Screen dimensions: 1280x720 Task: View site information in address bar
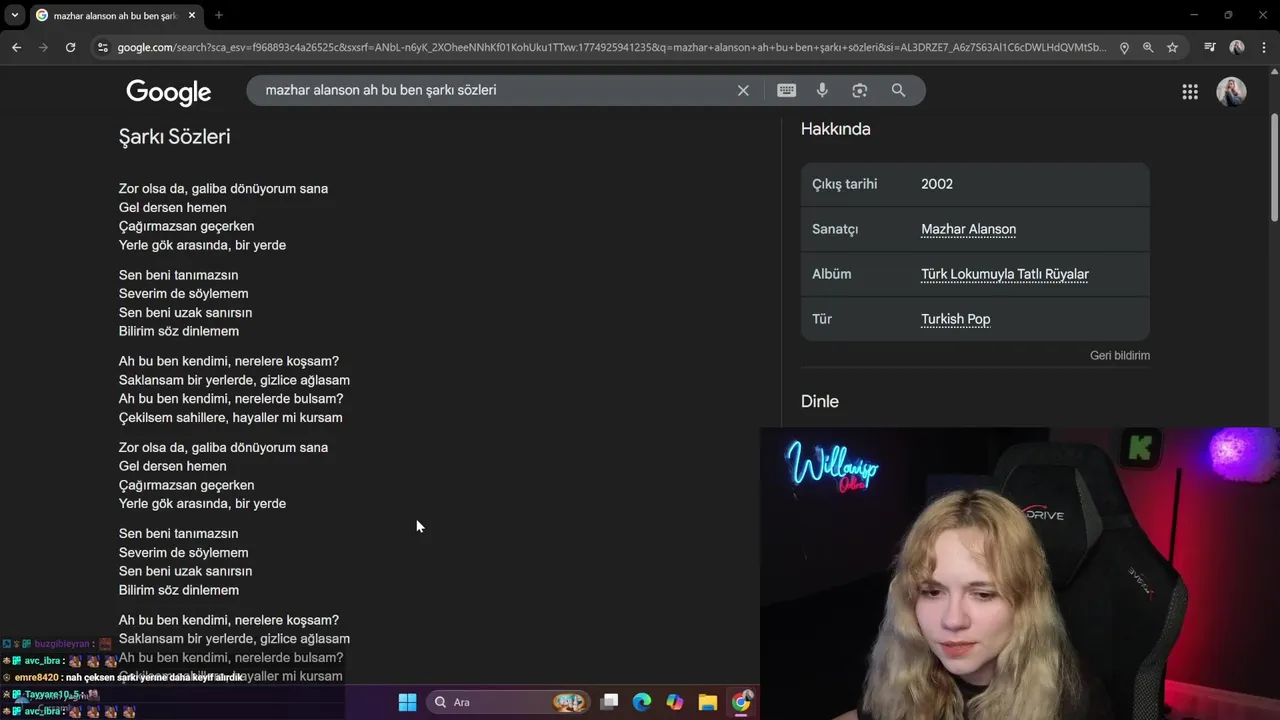(101, 47)
